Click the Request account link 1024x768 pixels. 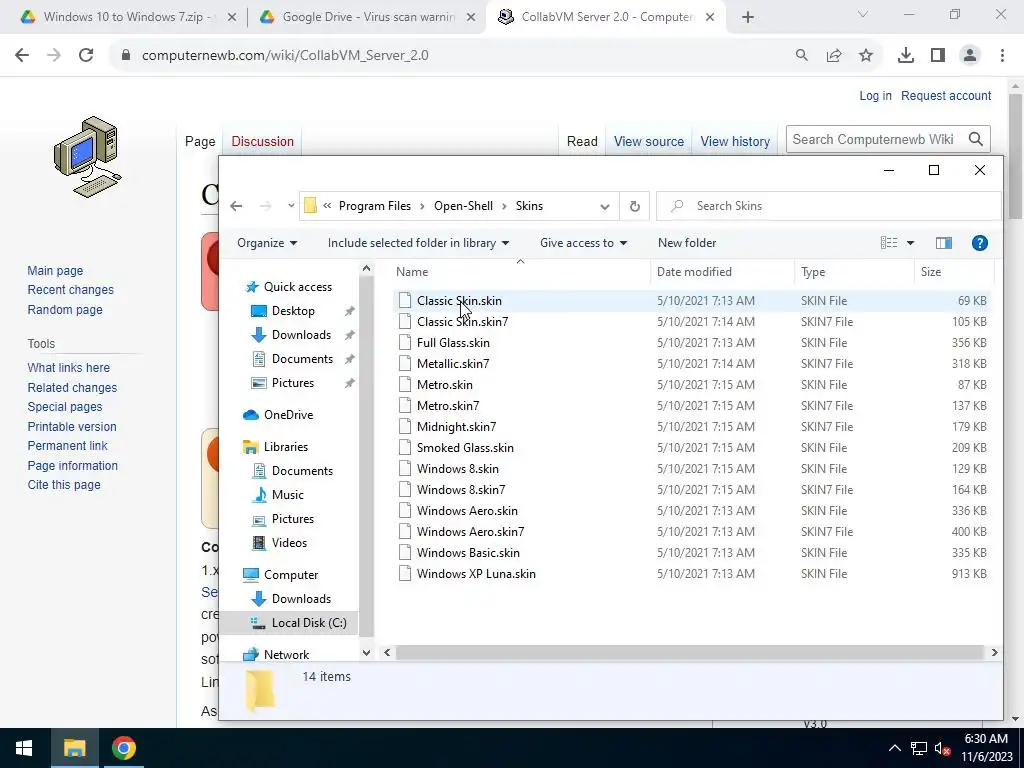pyautogui.click(x=946, y=95)
